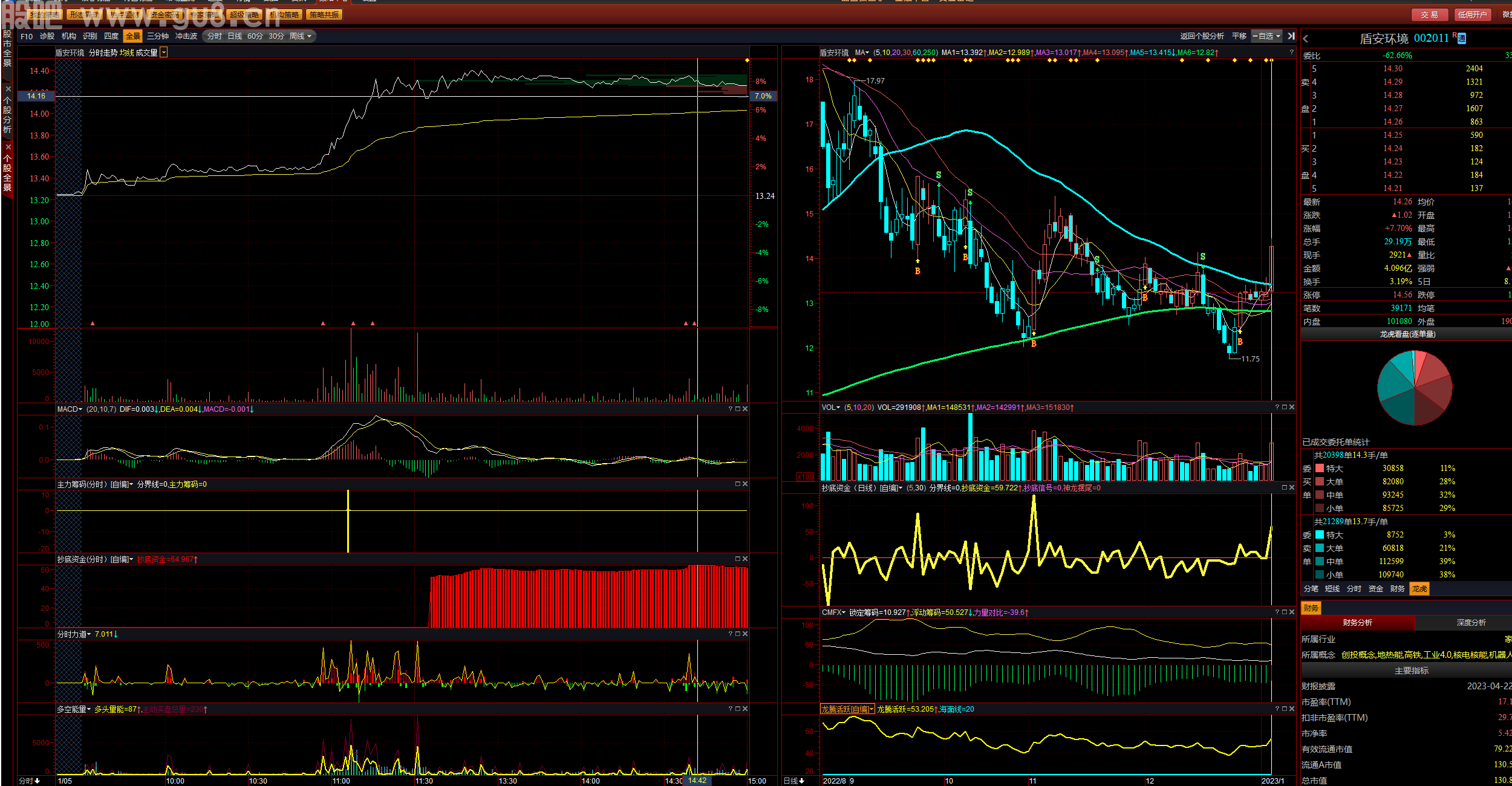Click the 机构策略 button
This screenshot has width=1512, height=786.
(284, 15)
